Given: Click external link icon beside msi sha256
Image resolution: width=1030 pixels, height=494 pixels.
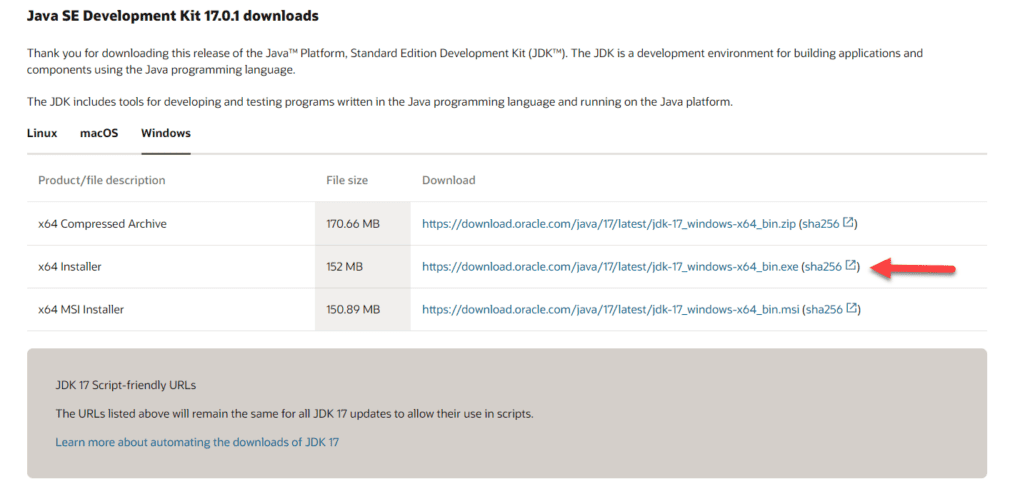Looking at the screenshot, I should pos(852,309).
